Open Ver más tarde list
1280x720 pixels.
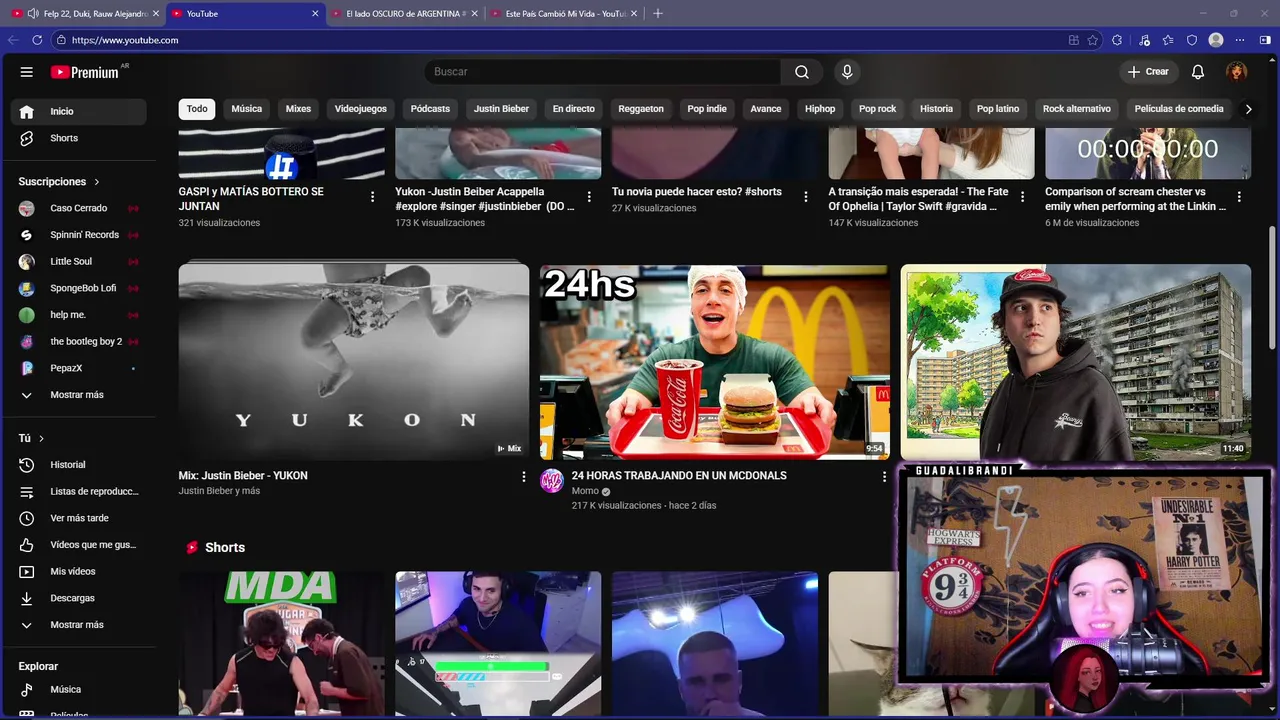coord(79,518)
